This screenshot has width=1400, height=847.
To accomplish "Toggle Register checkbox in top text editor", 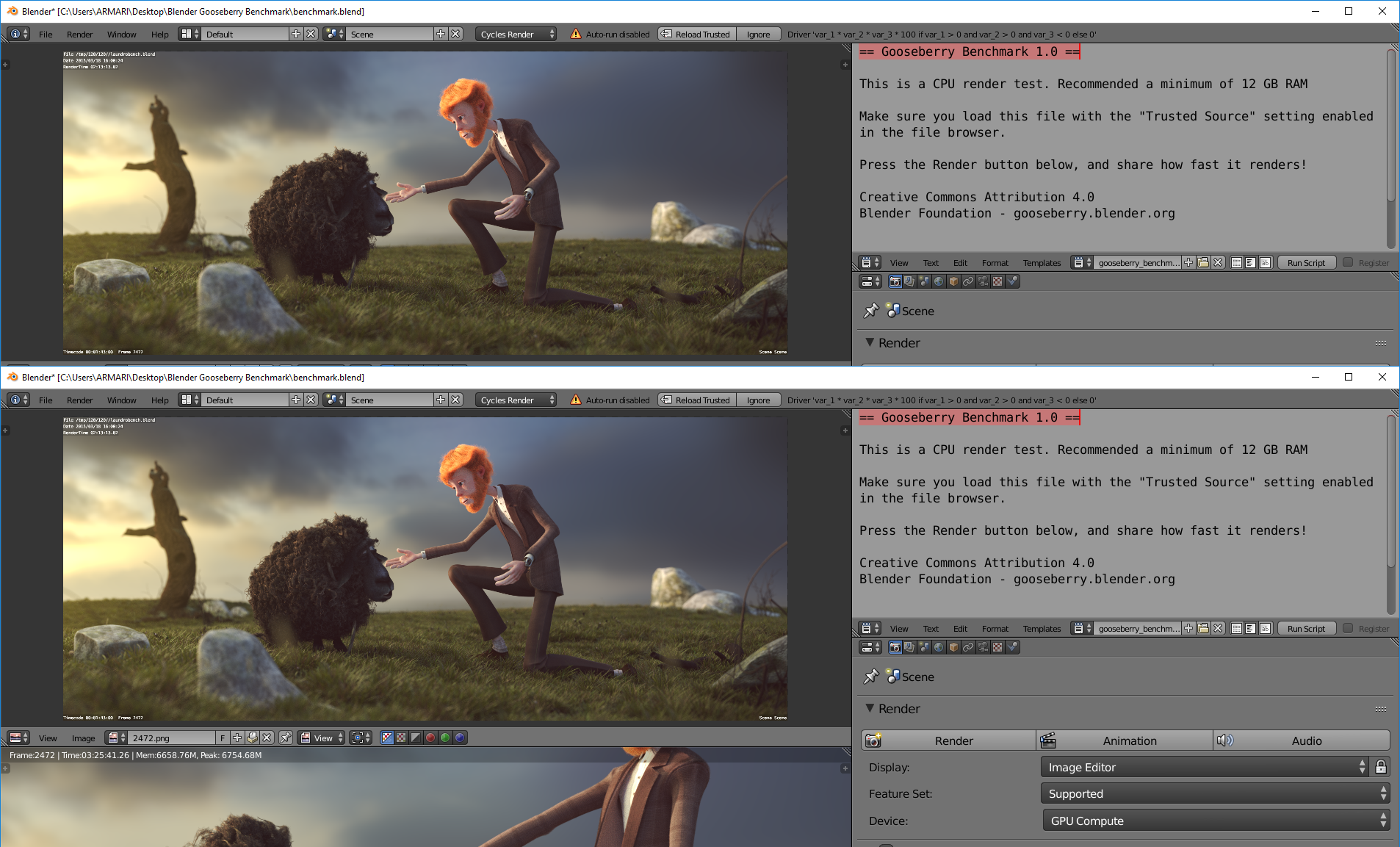I will (x=1348, y=262).
